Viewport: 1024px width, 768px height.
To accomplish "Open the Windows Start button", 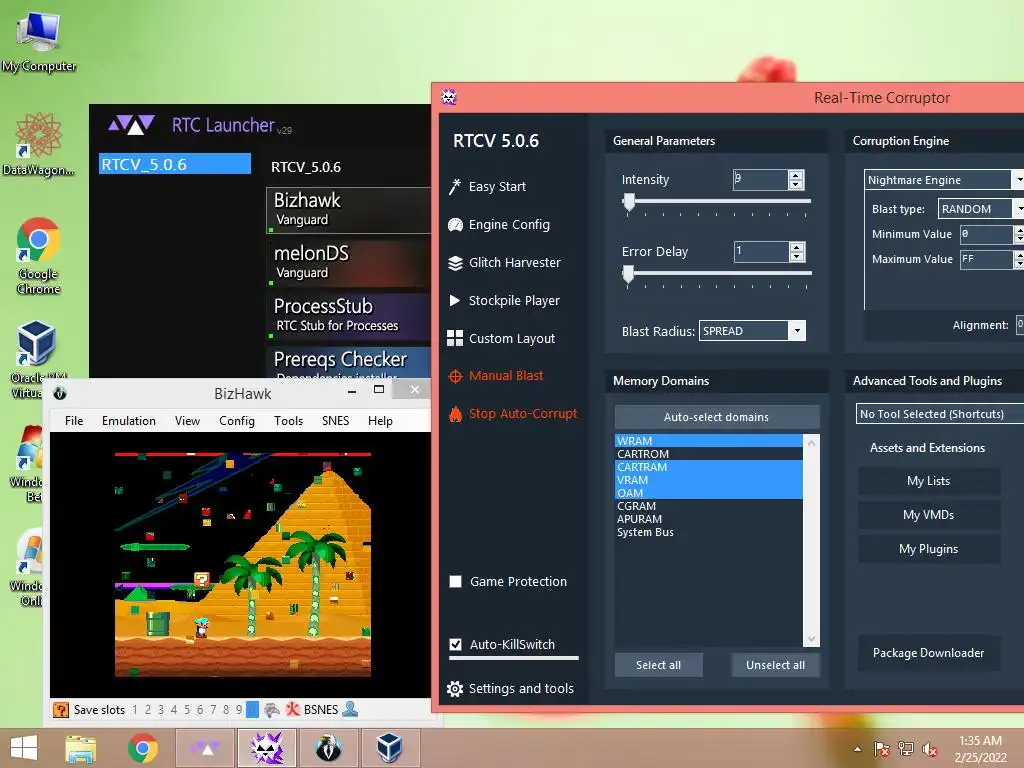I will tap(24, 748).
